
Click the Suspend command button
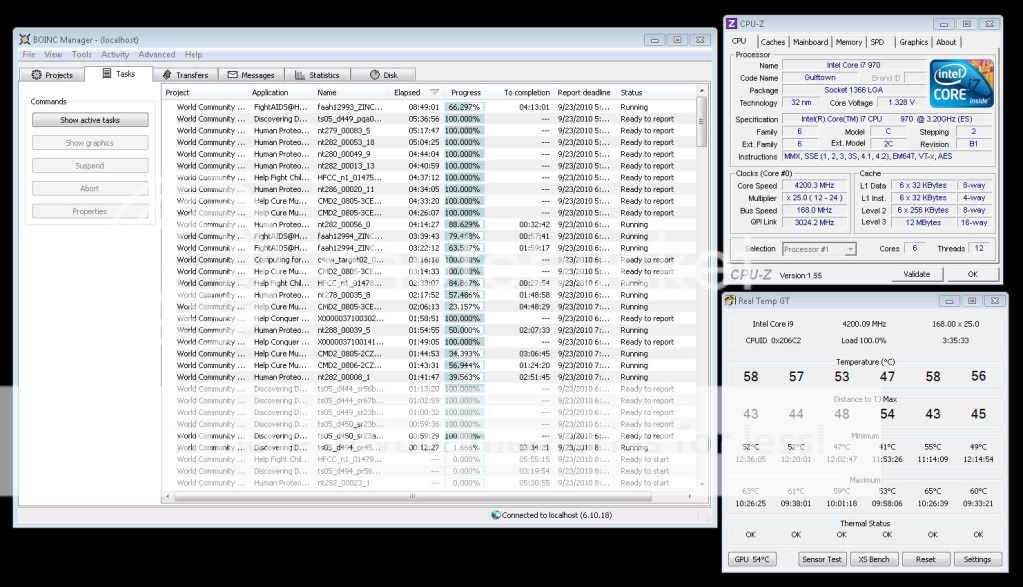[x=90, y=166]
